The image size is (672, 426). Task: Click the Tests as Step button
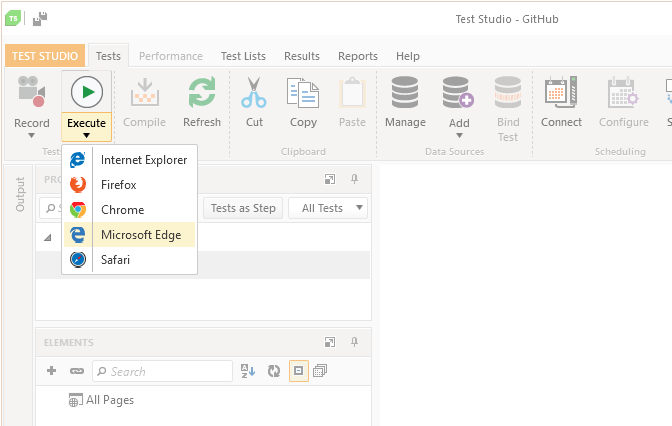(243, 208)
